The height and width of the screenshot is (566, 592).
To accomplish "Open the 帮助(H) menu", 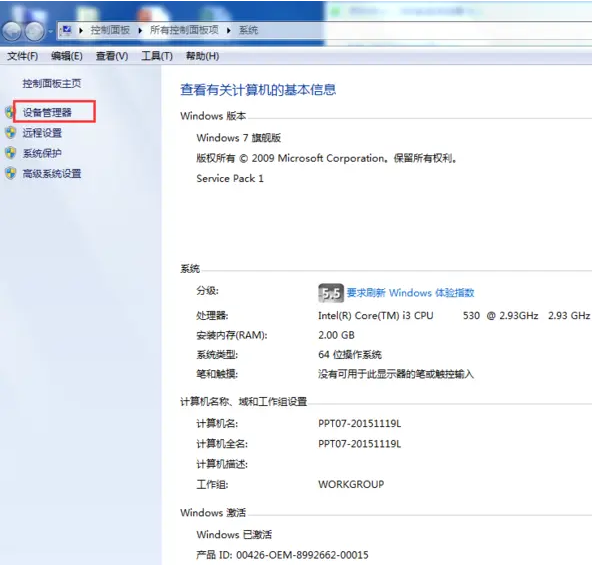I will coord(202,56).
